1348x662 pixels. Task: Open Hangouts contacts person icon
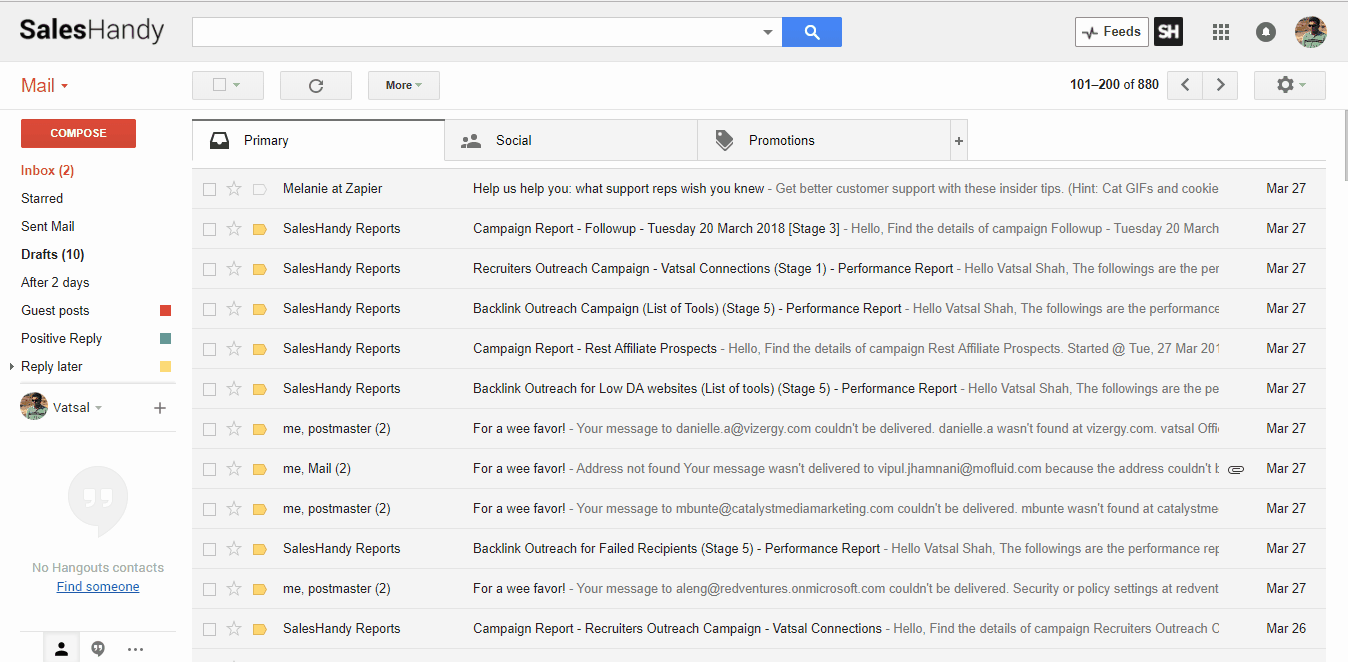pyautogui.click(x=61, y=649)
